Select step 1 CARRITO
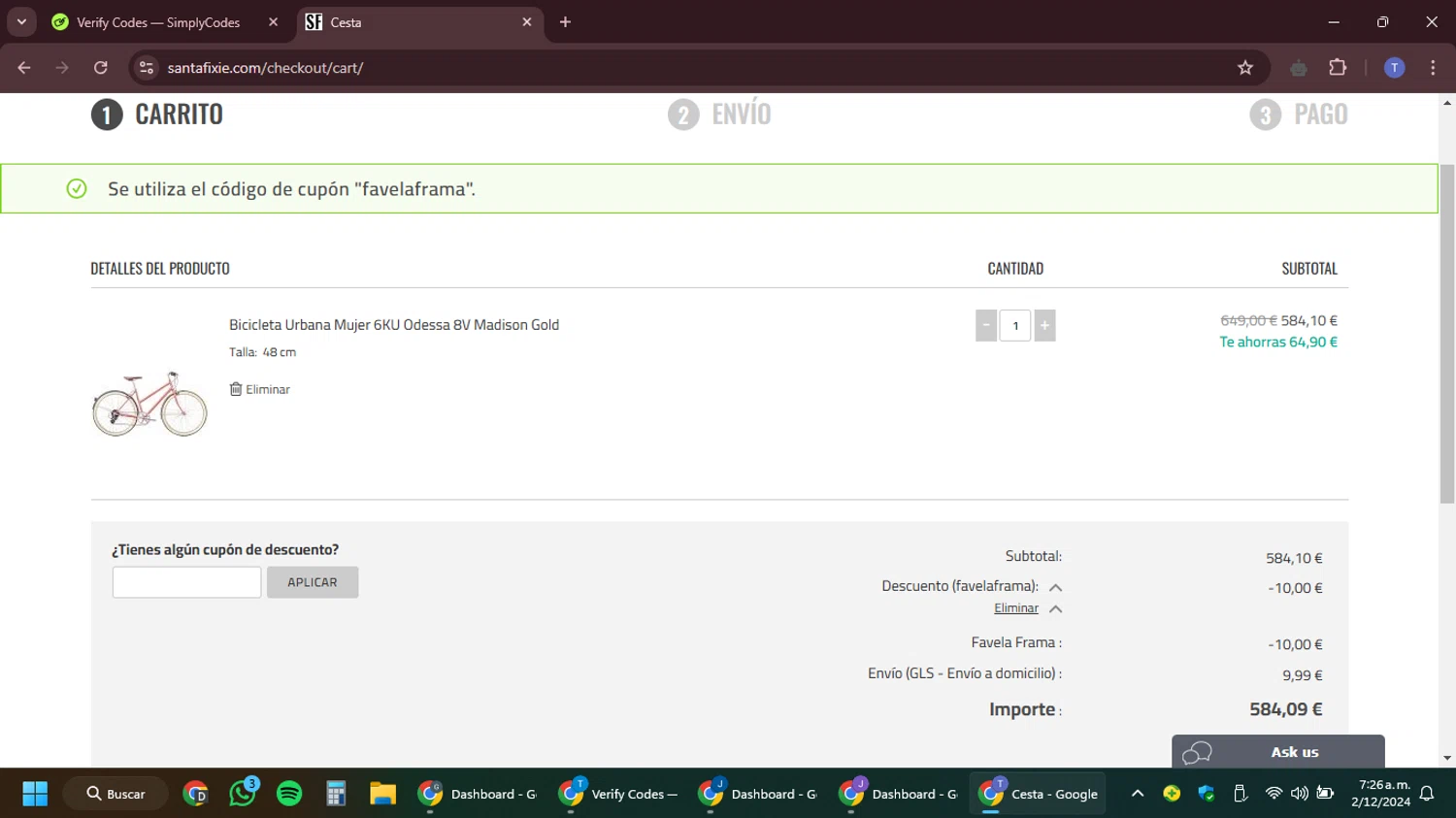The width and height of the screenshot is (1456, 818). pyautogui.click(x=156, y=115)
